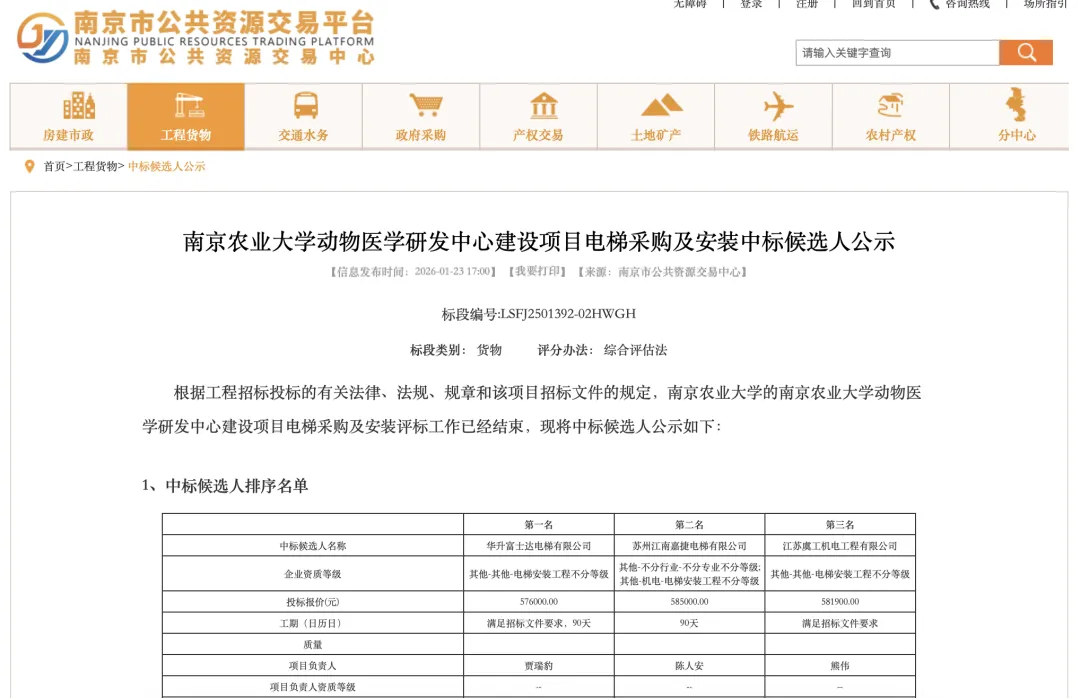Open 工程货物 breadcrumb link

click(95, 166)
